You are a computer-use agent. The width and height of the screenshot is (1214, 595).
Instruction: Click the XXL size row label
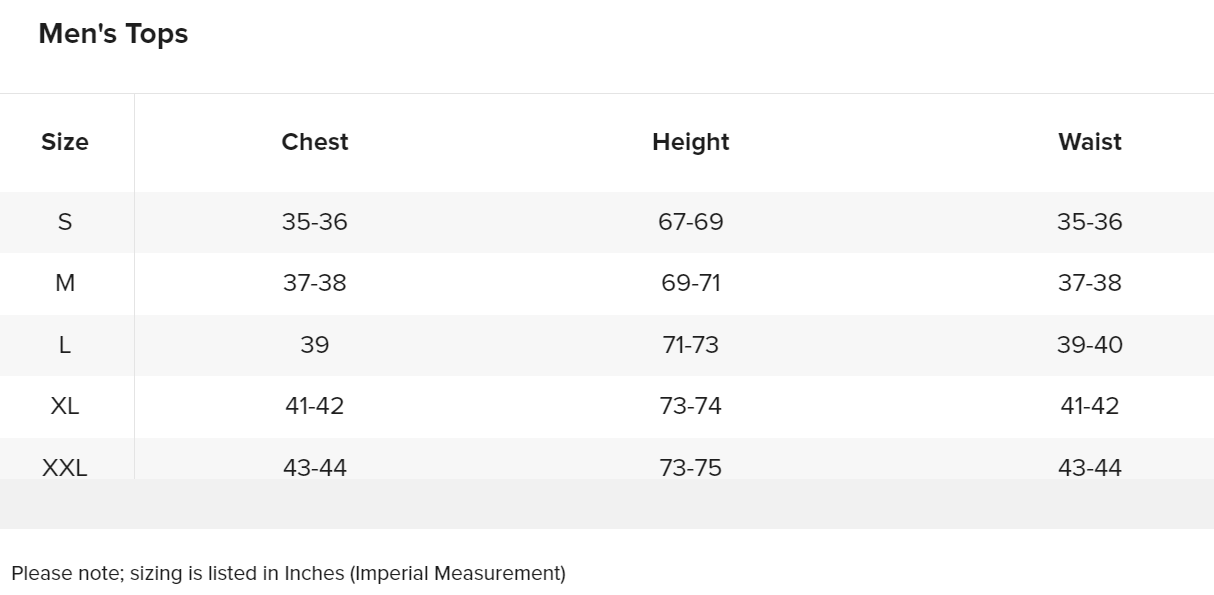click(x=65, y=467)
